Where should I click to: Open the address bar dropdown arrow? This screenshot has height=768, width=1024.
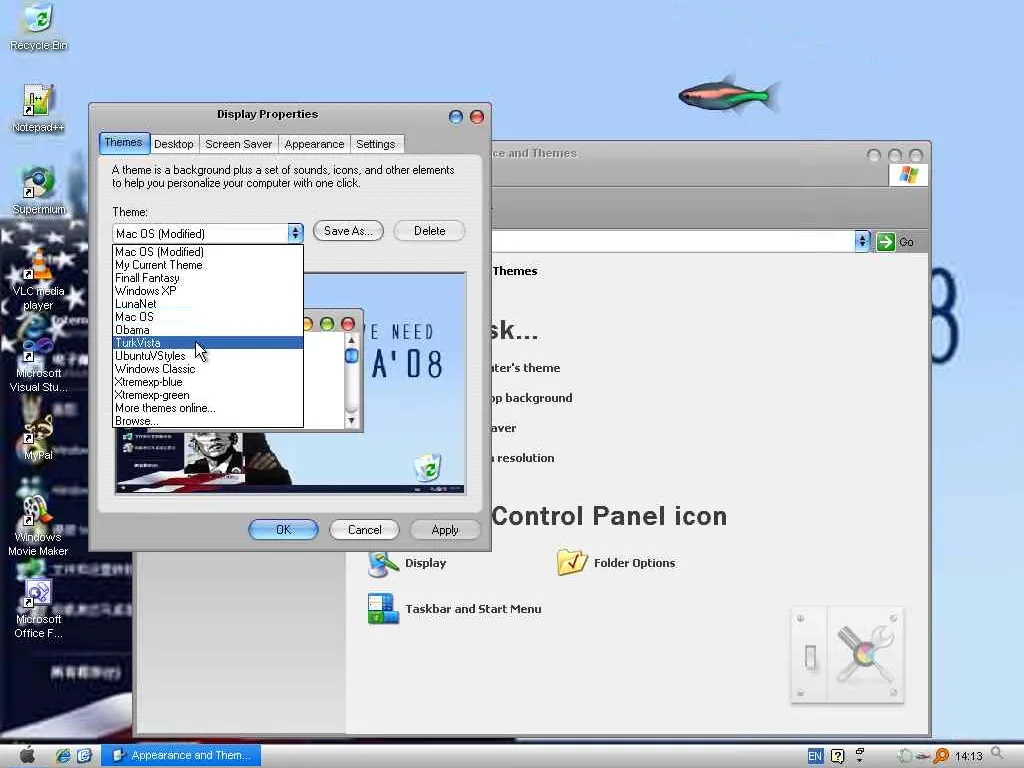[x=862, y=242]
